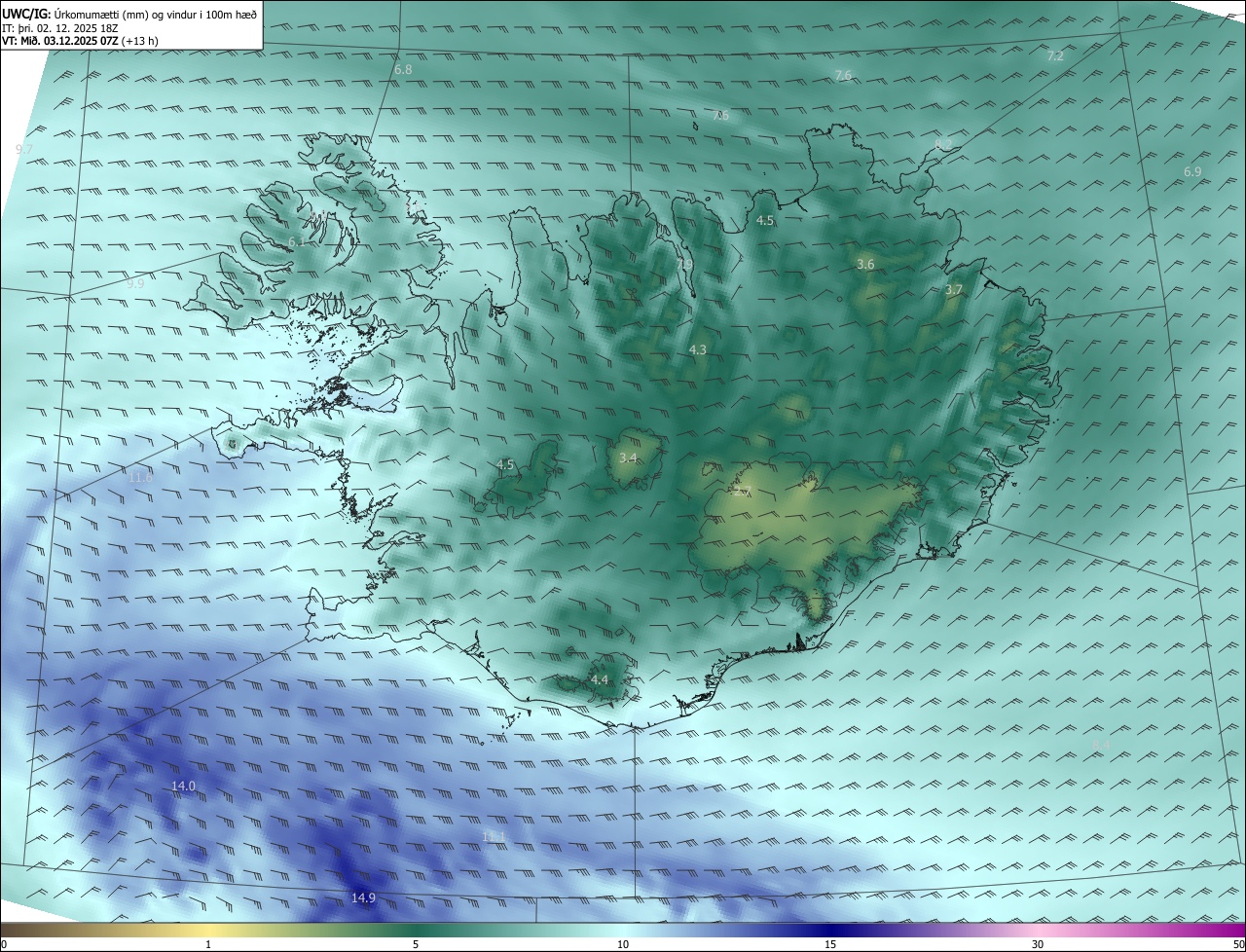Click the 8.4 value label on the map
The height and width of the screenshot is (952, 1246).
(1101, 745)
